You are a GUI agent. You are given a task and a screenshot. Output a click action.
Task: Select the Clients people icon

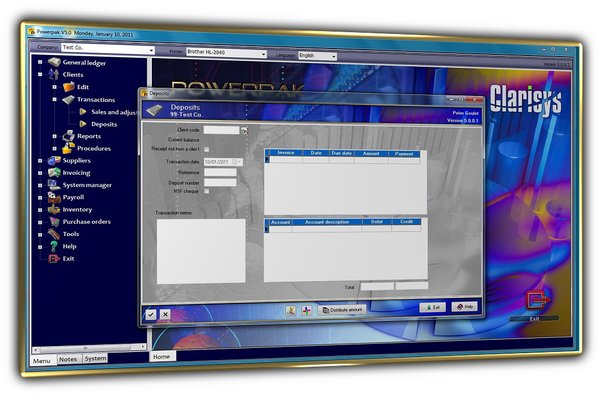(x=54, y=74)
